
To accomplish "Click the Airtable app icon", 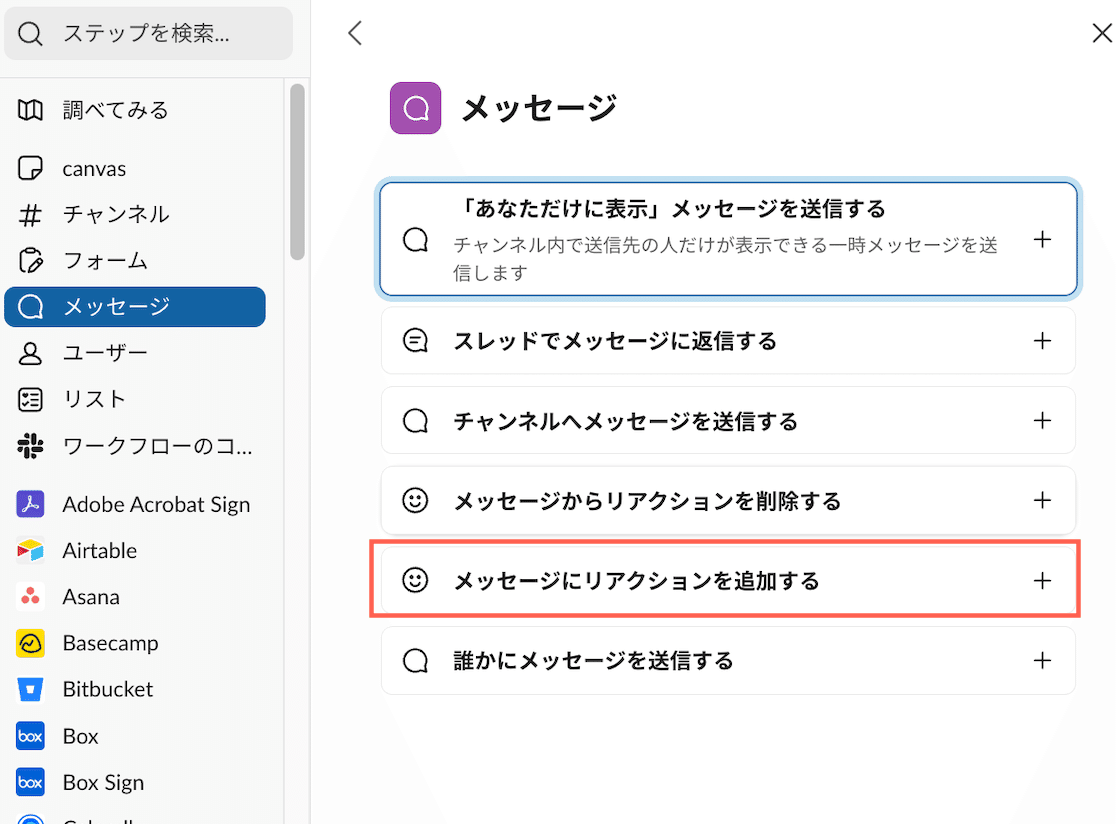I will pos(30,550).
